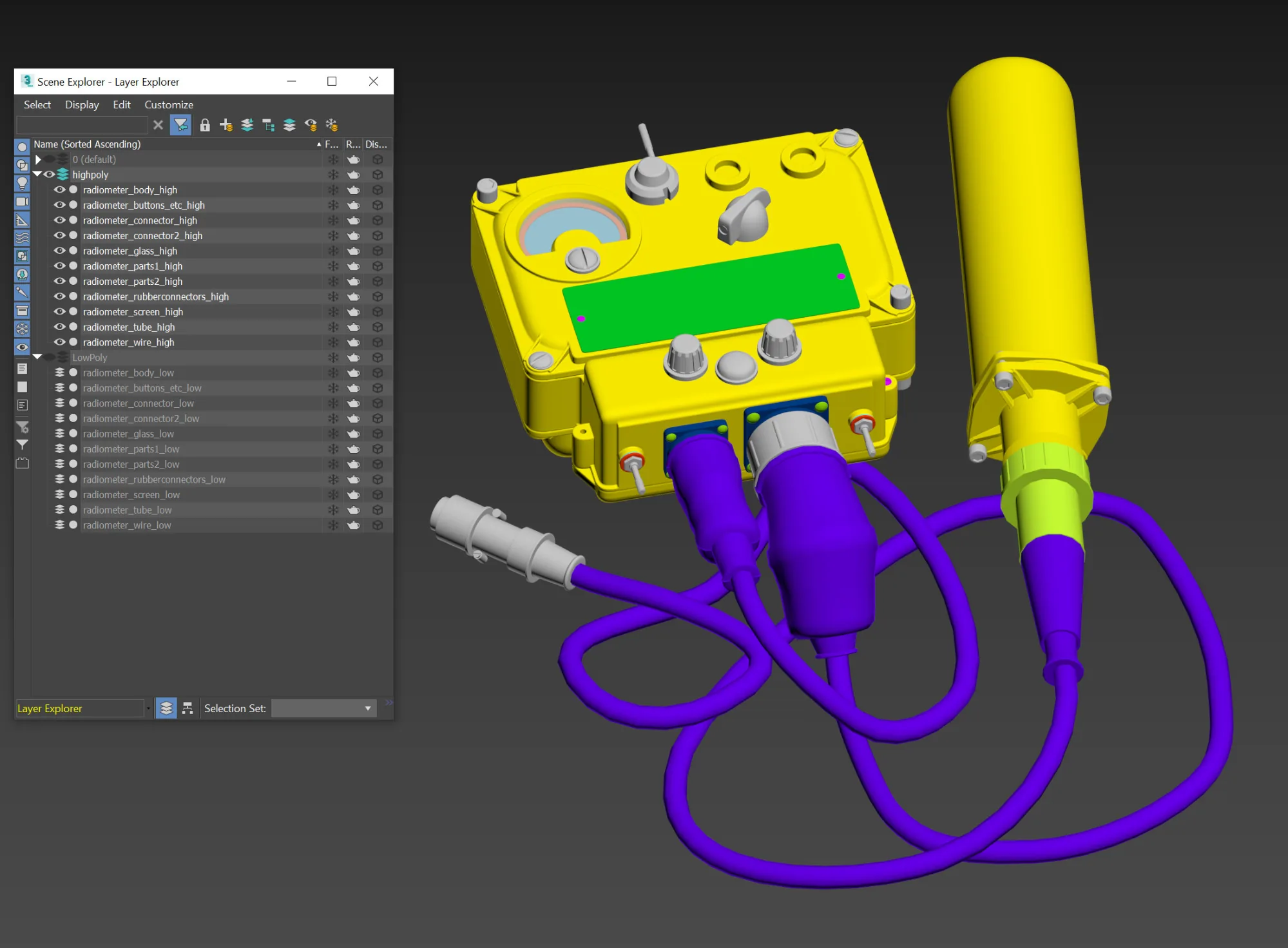Create a new layer with plus icon

226,125
